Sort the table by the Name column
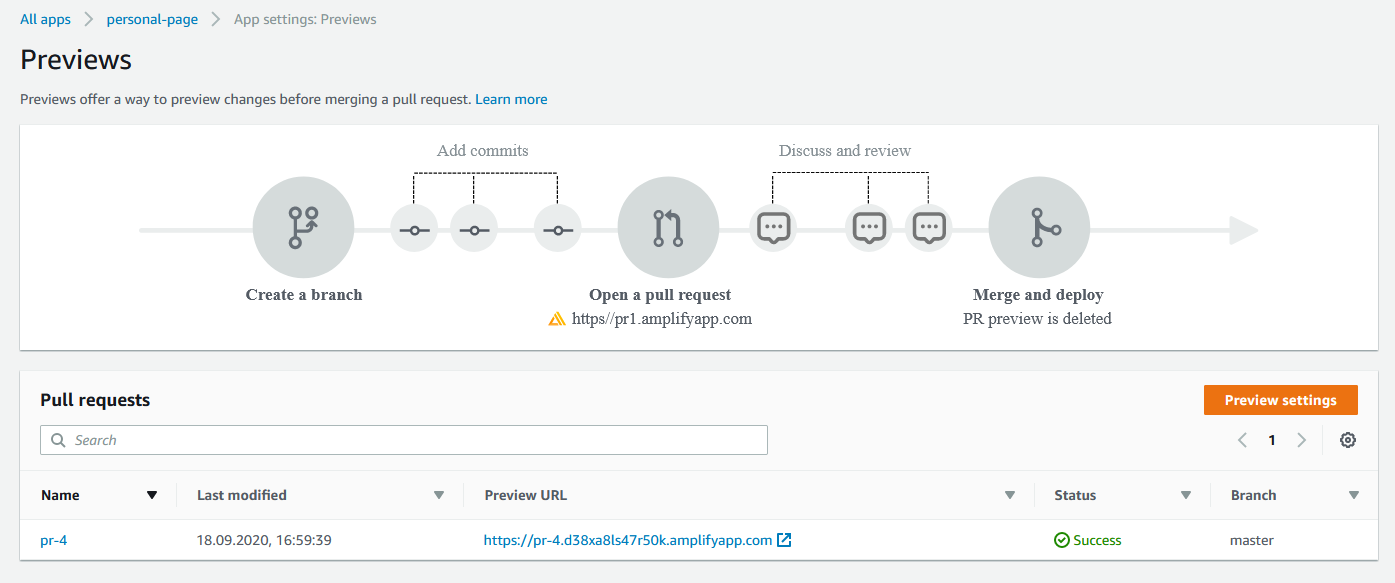The image size is (1395, 583). click(152, 495)
